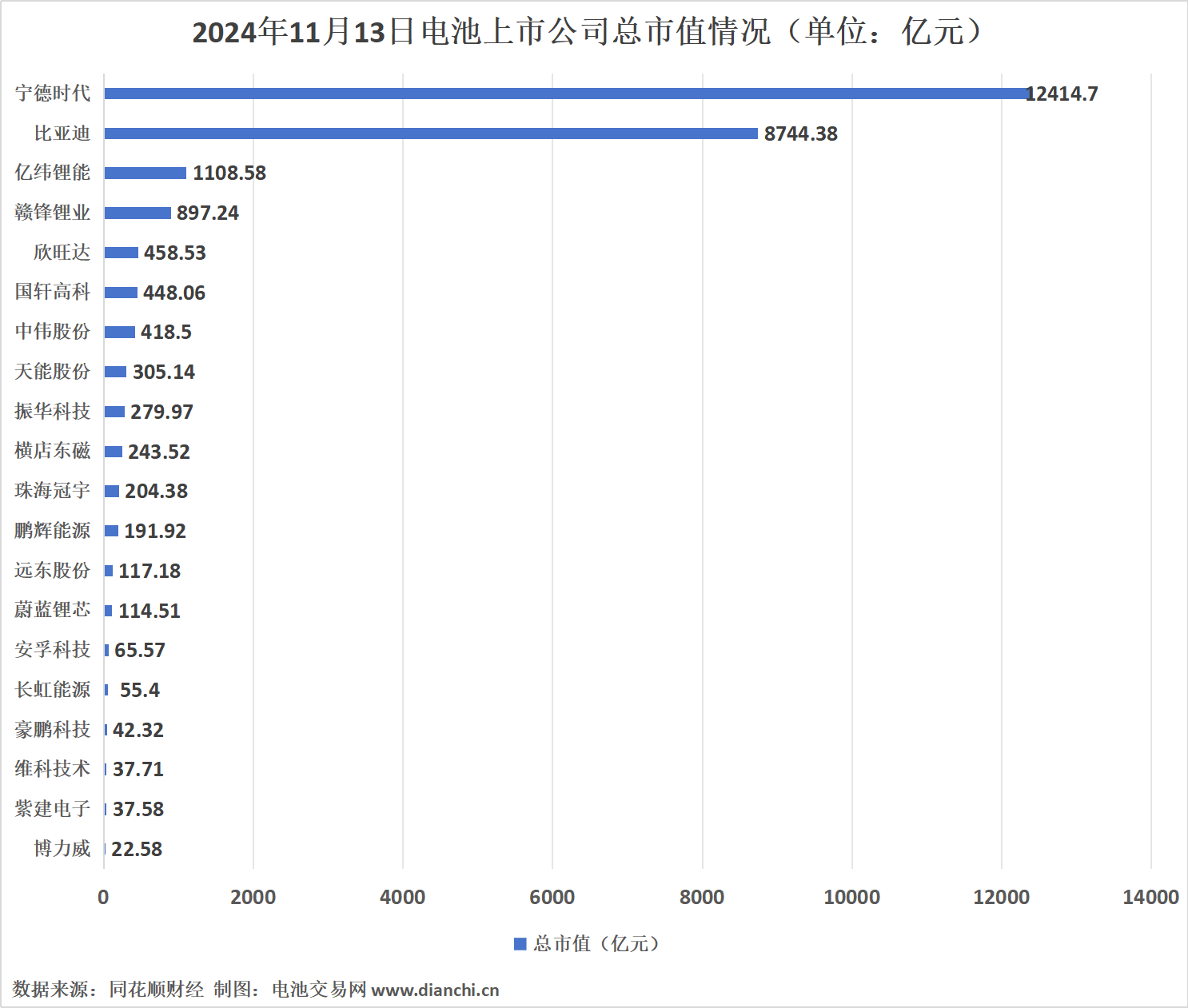Click category label 比亚迪
This screenshot has width=1188, height=1008.
click(62, 133)
